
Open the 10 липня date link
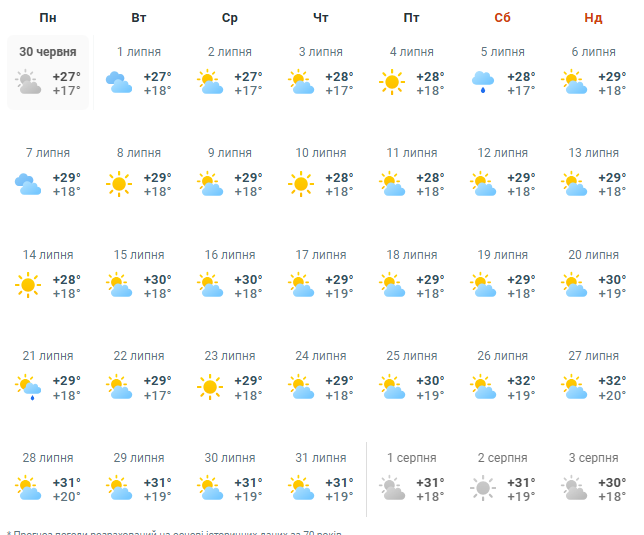coord(321,153)
